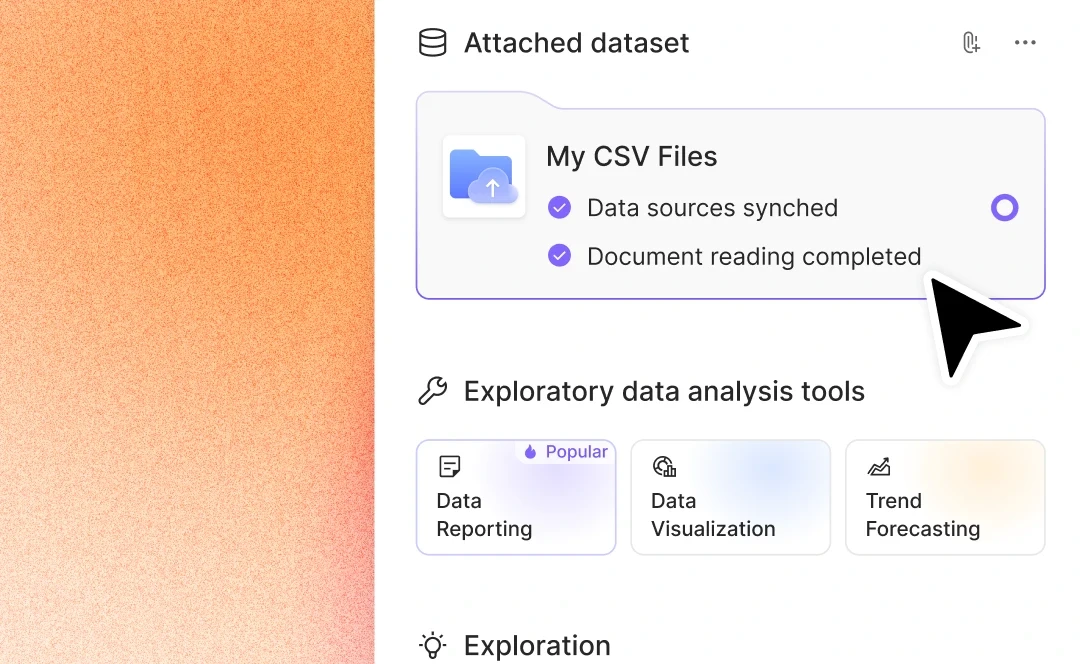Open the Data Reporting tool card

pos(516,497)
